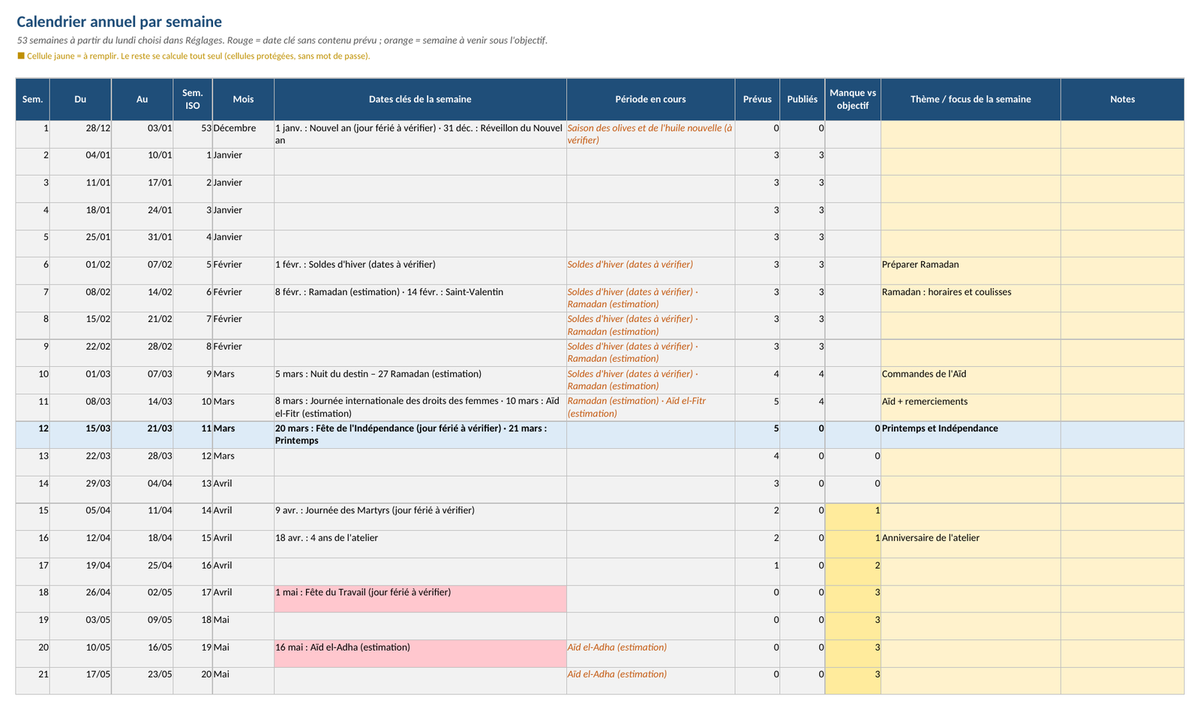The height and width of the screenshot is (710, 1200).
Task: Click the 'Calendrier annuel par semaine' title
Action: pyautogui.click(x=119, y=22)
